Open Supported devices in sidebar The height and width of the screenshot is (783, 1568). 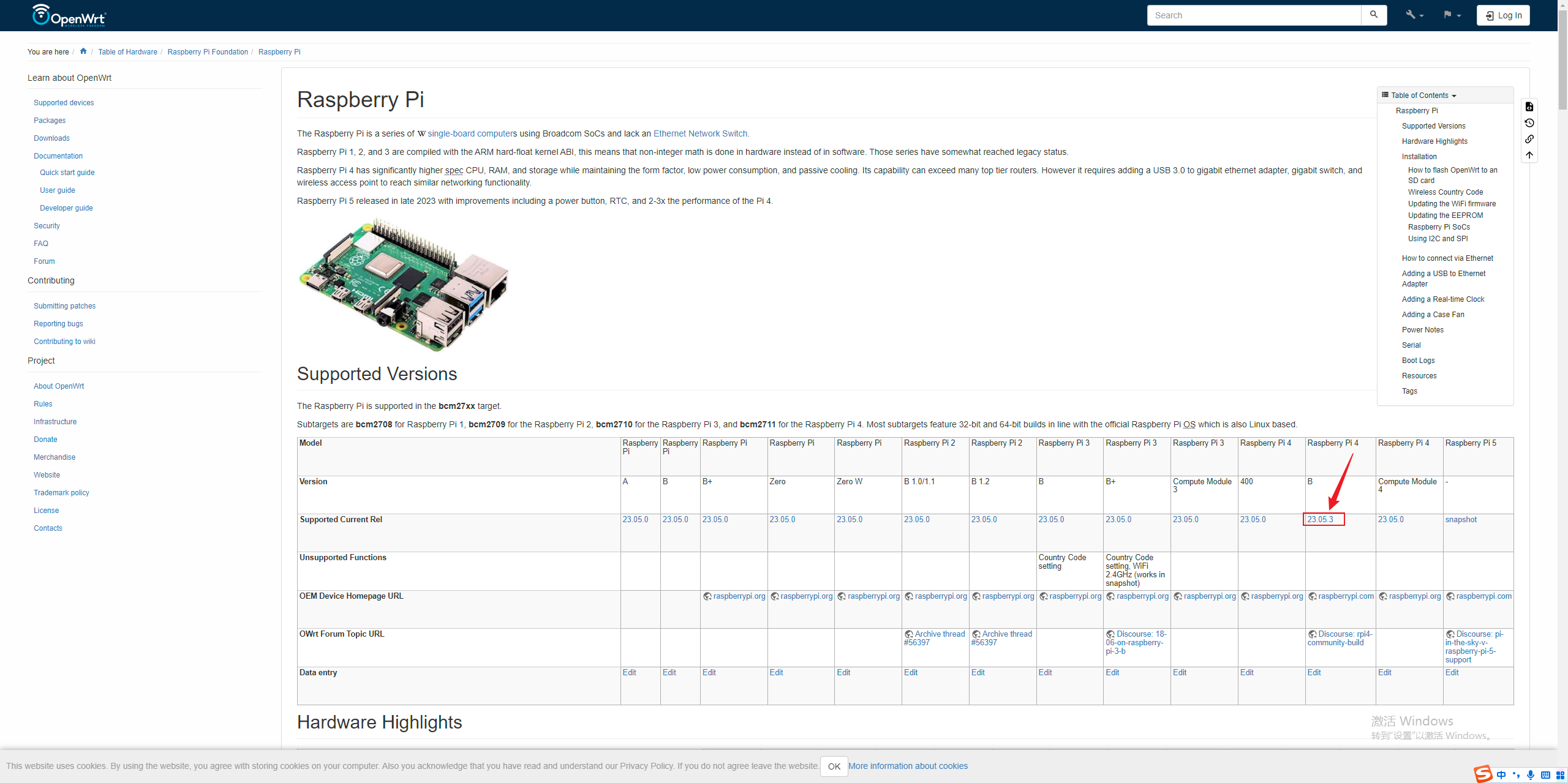(x=64, y=103)
